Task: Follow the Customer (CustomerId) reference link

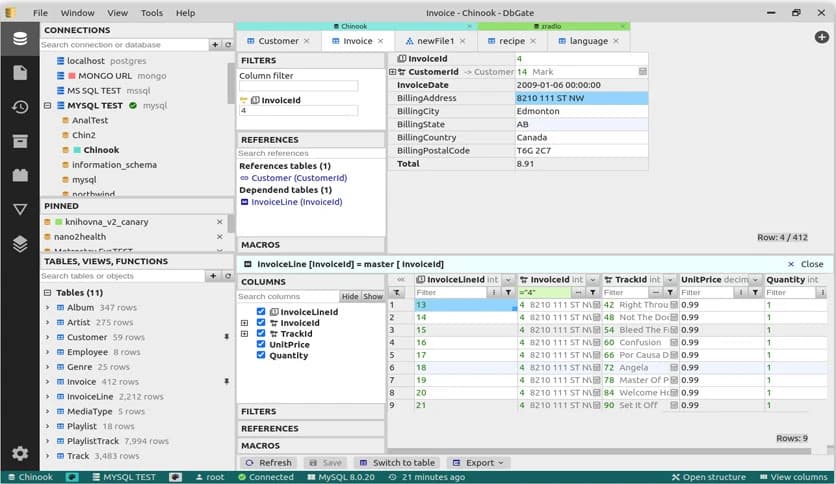Action: [x=299, y=178]
